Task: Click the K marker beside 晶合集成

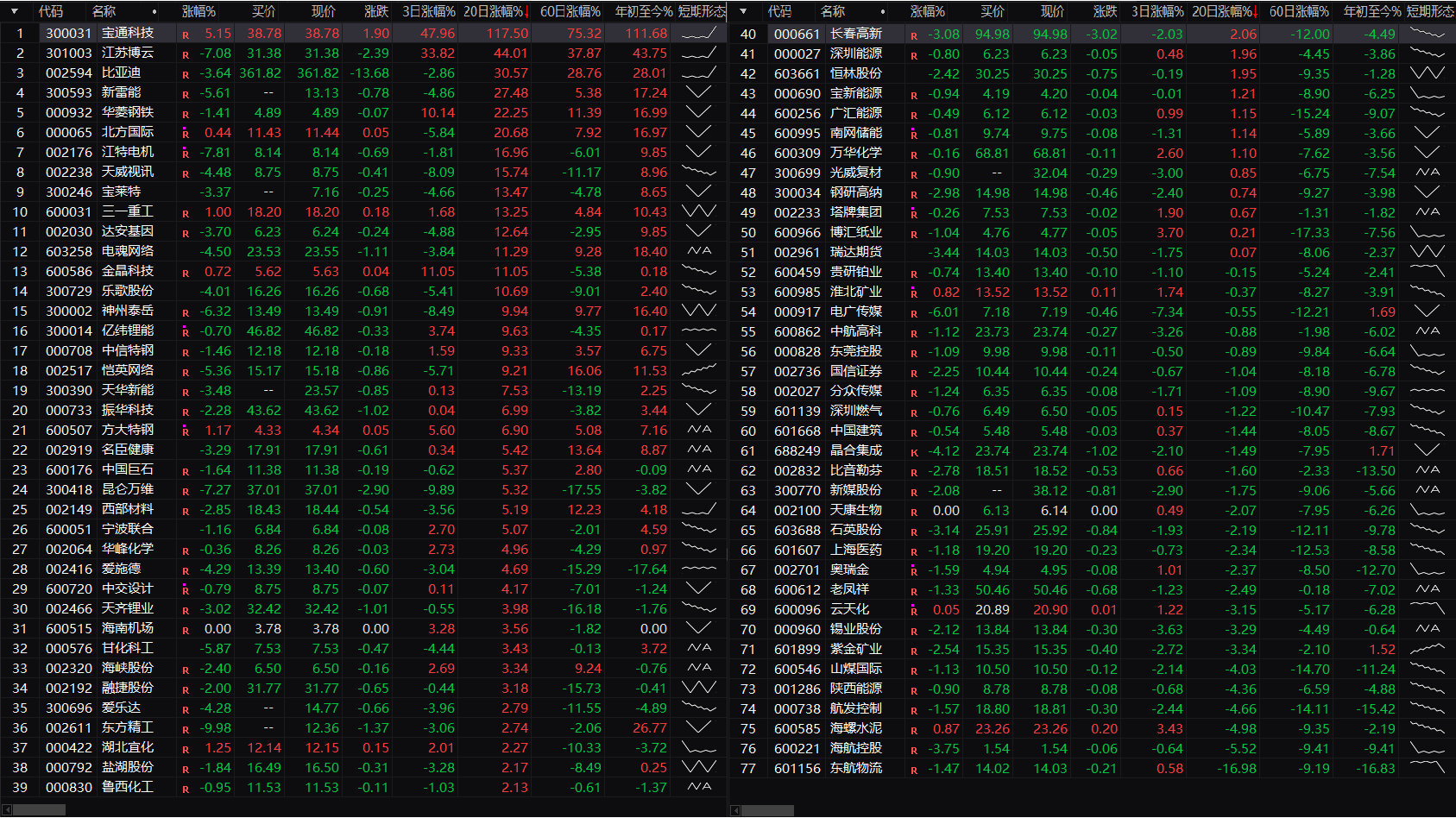Action: 914,451
